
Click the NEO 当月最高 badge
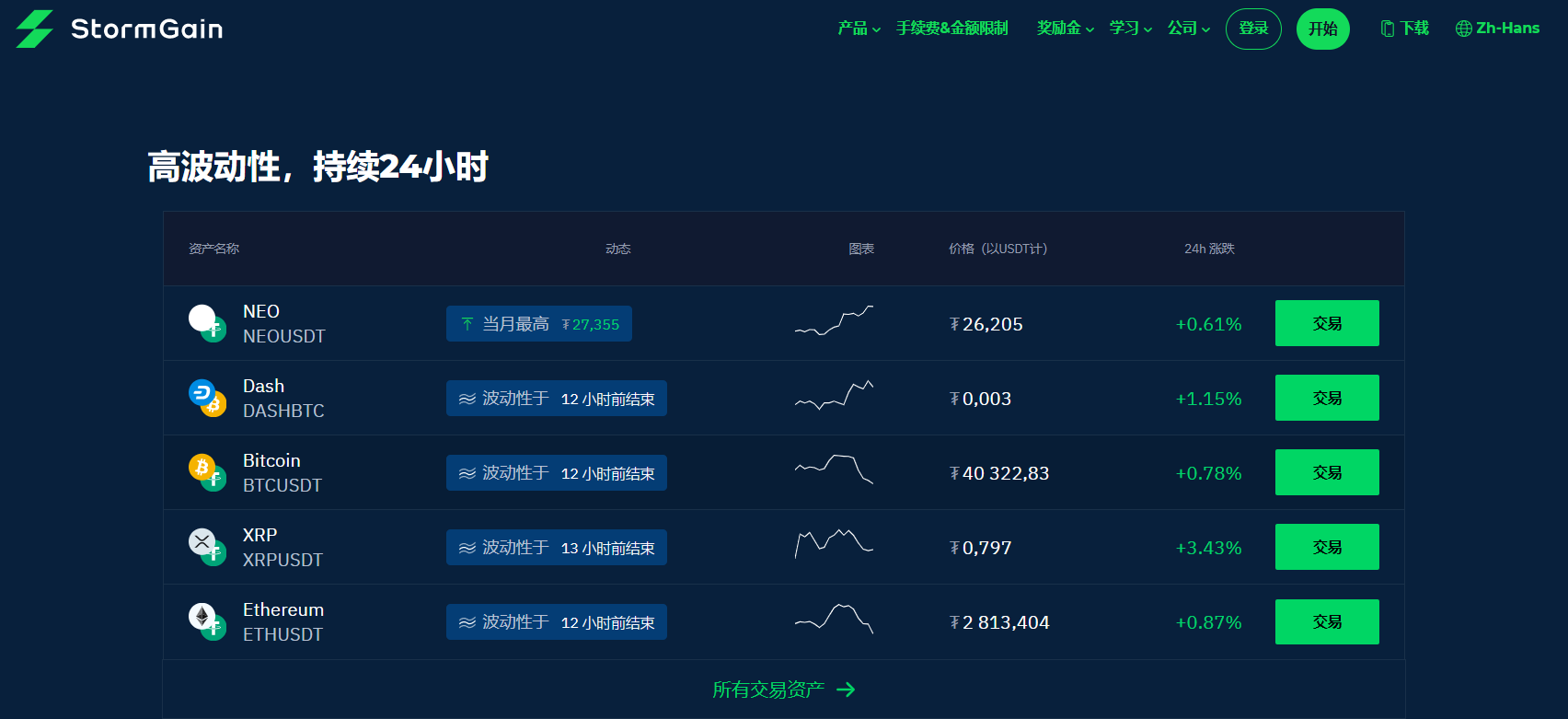click(539, 324)
